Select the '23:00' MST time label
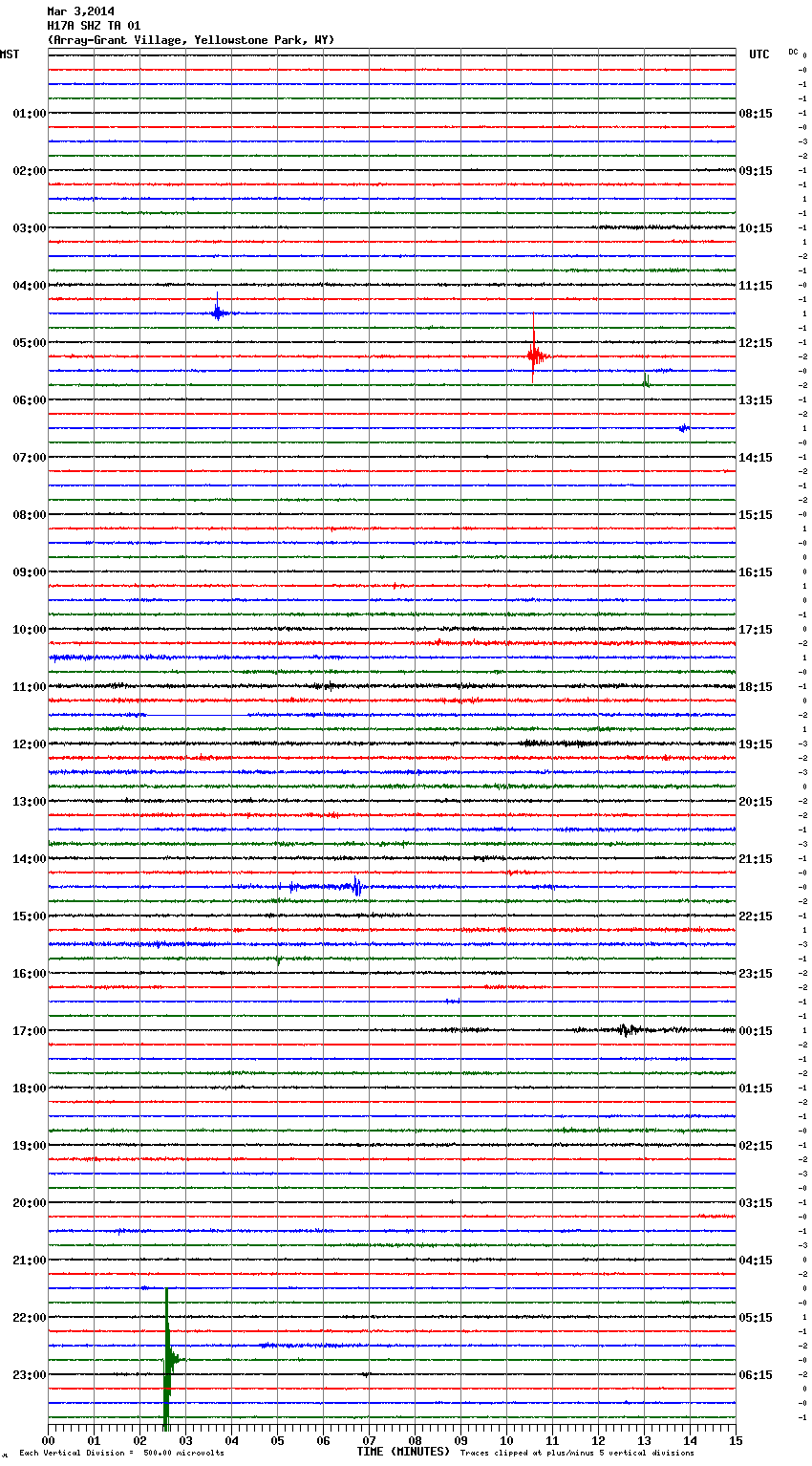This screenshot has height=1466, width=812. point(29,1375)
